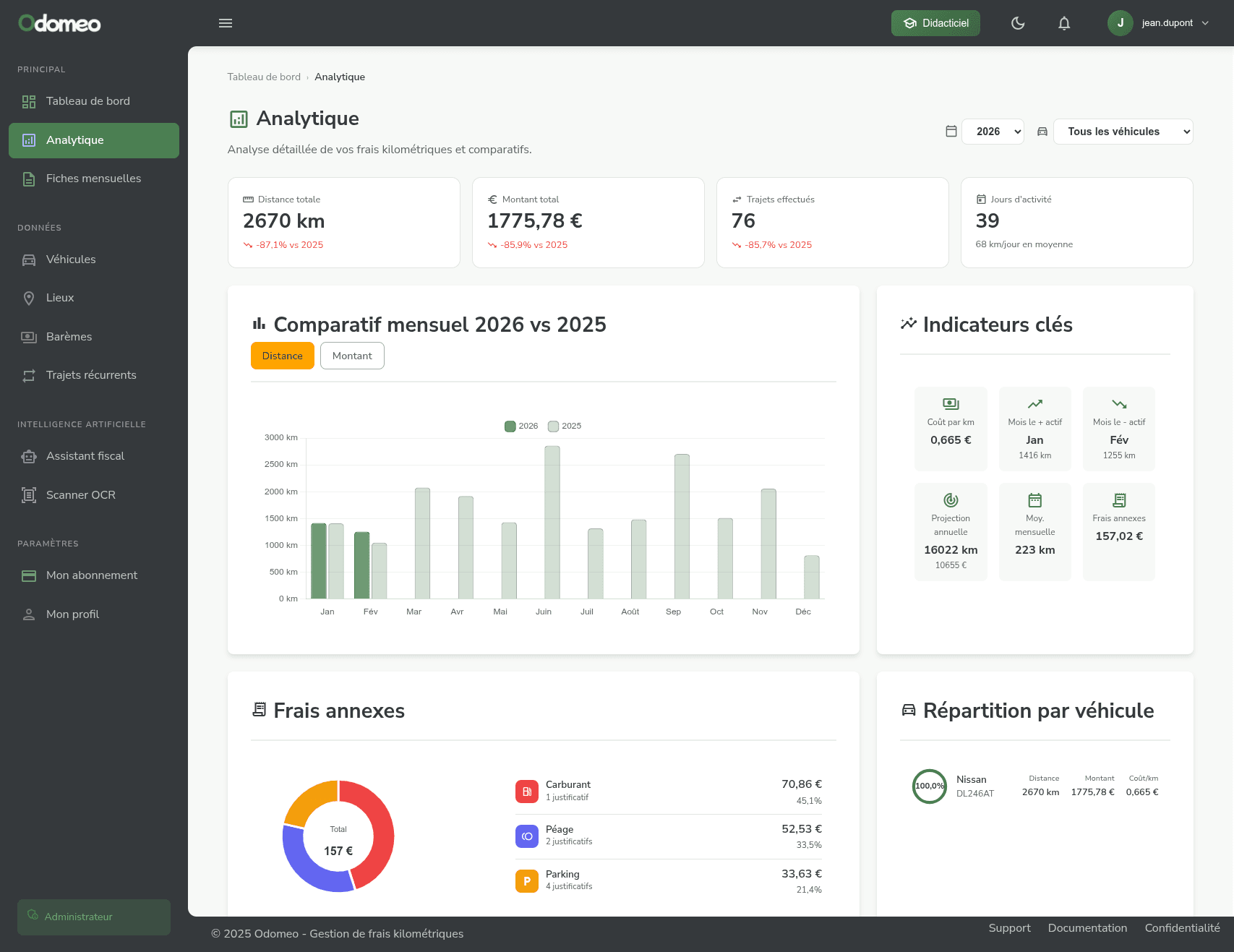Select the Assistant fiscal tool
Screen dimensions: 1234x952
tap(86, 456)
